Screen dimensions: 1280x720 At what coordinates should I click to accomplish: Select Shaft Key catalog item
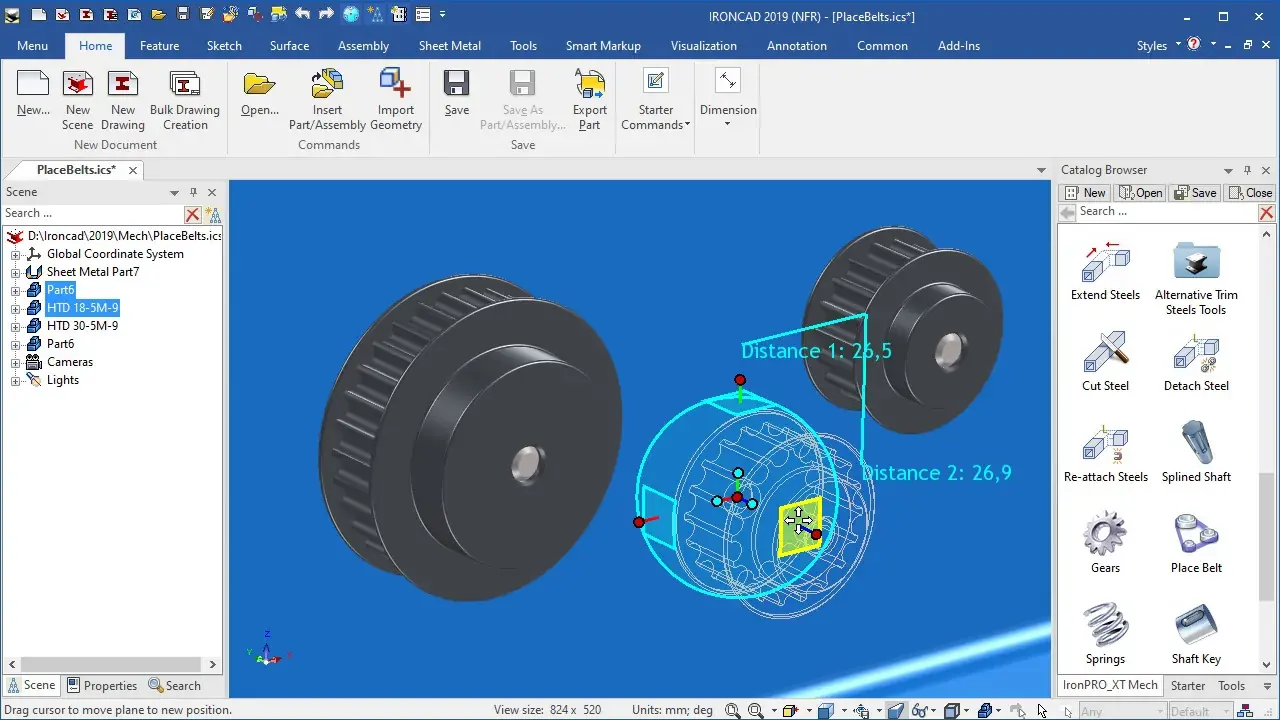[1196, 635]
